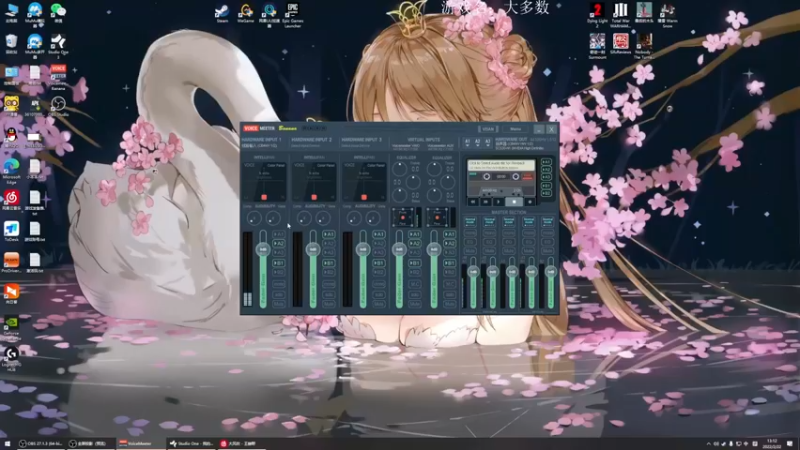This screenshot has height=450, width=800.
Task: Toggle A2 bus on Voicemeeter VAIO input
Action: [414, 243]
